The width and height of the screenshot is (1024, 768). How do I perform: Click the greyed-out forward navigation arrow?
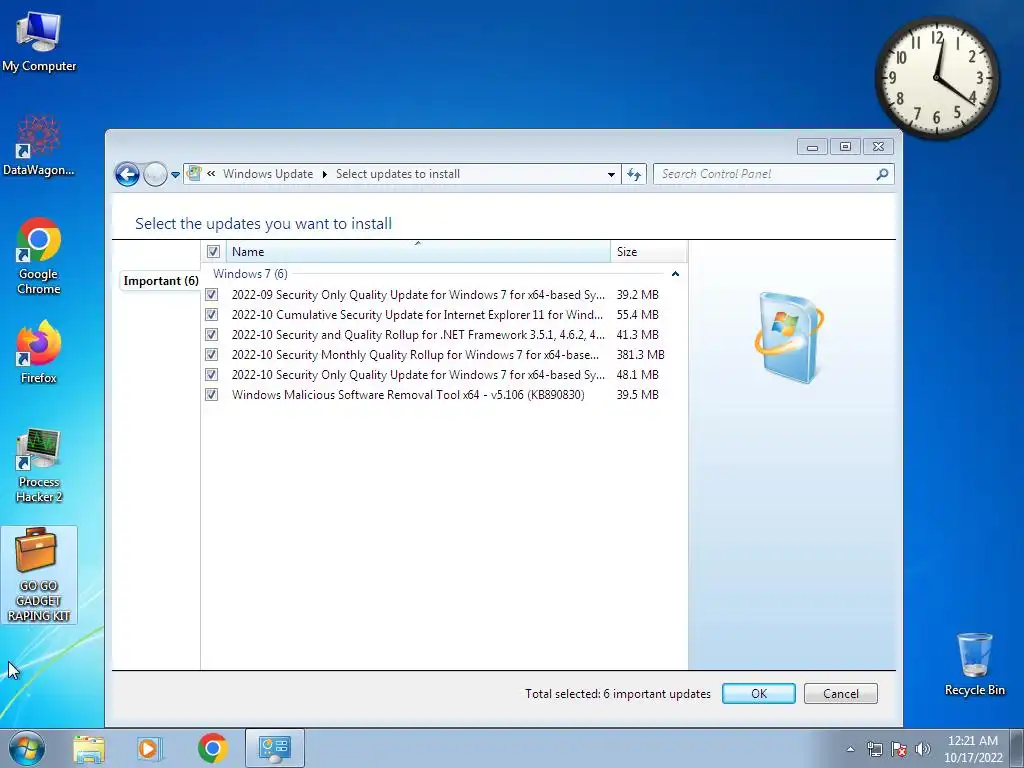click(x=155, y=174)
